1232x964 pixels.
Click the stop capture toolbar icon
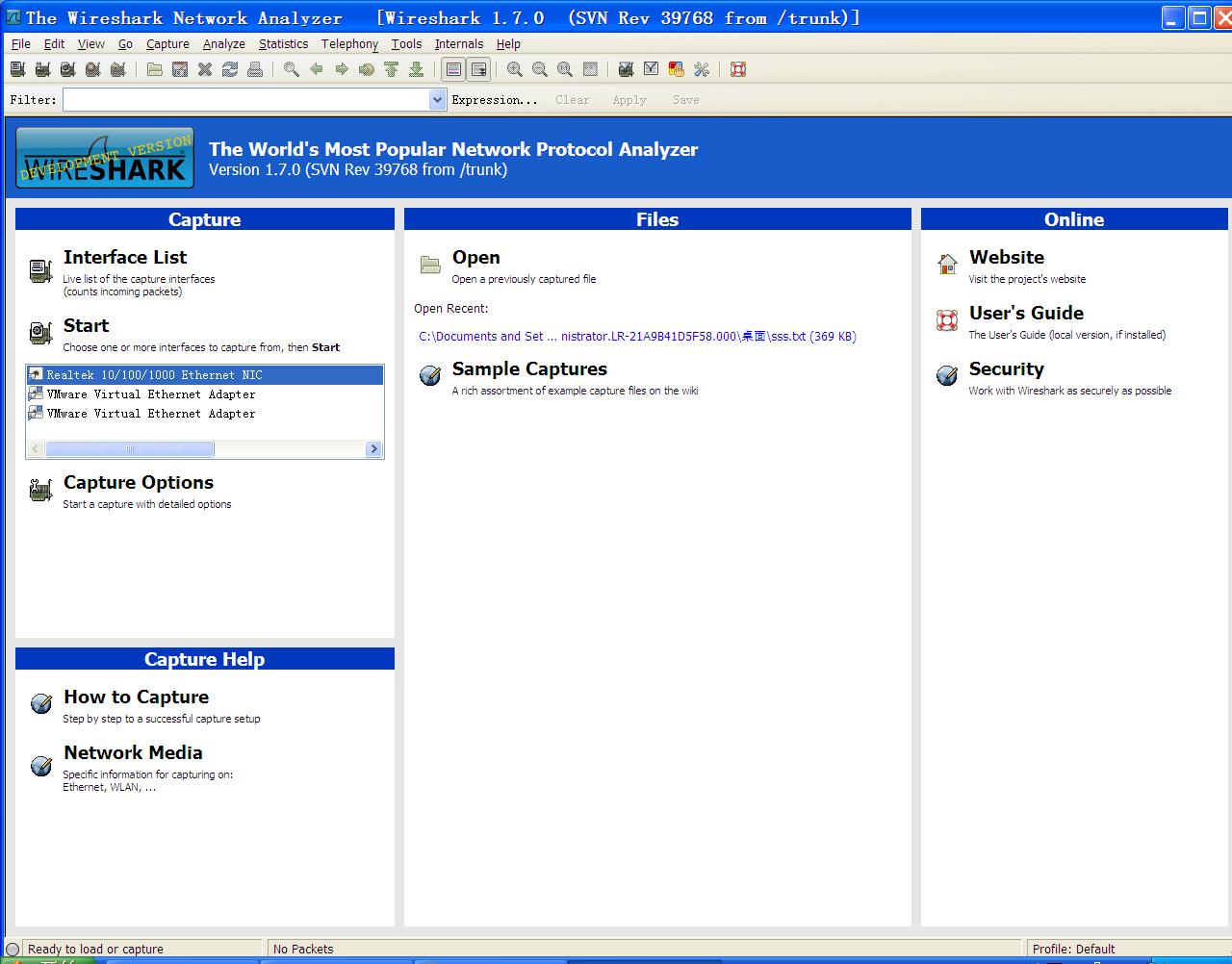(x=92, y=69)
